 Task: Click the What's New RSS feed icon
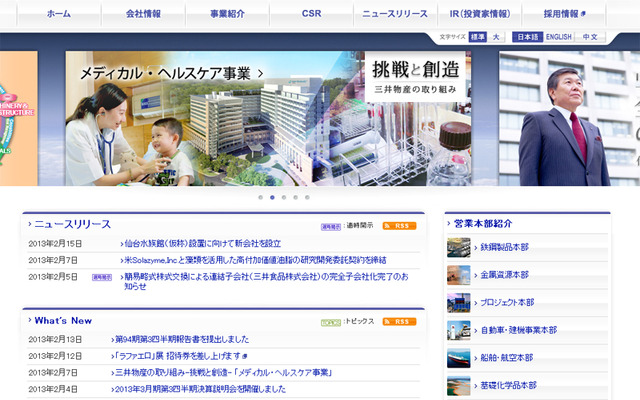click(399, 322)
